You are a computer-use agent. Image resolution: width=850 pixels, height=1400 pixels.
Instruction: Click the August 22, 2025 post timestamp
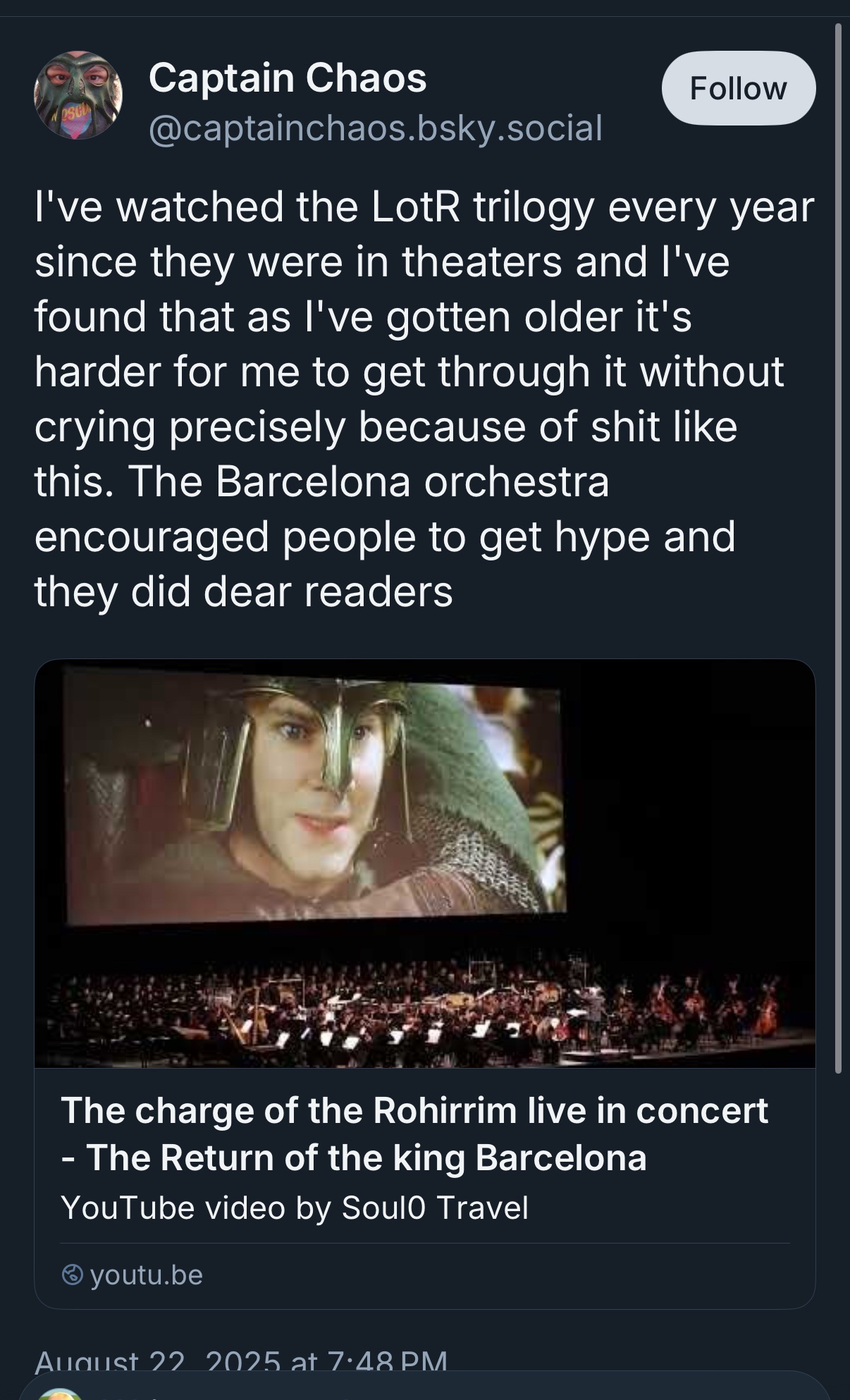pos(240,1361)
